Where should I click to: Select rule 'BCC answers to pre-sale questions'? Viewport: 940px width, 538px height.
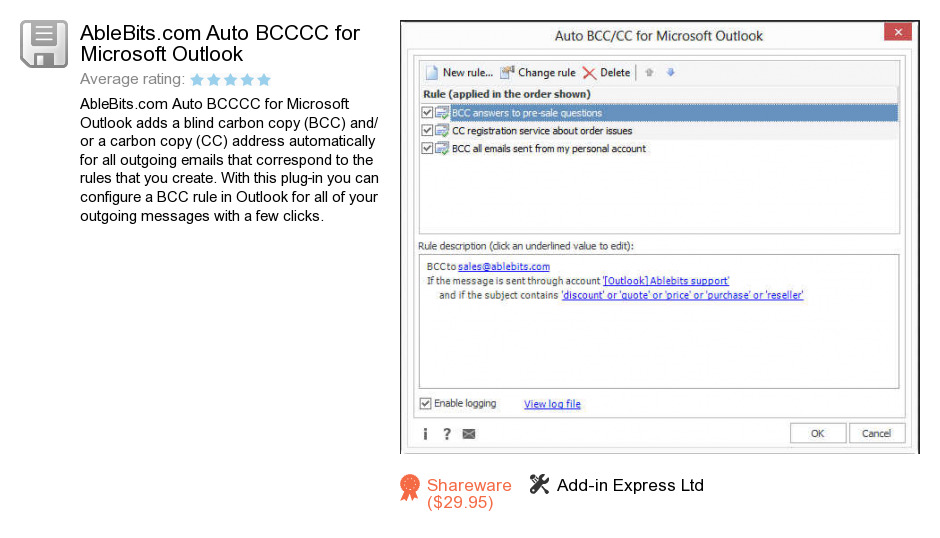click(674, 113)
